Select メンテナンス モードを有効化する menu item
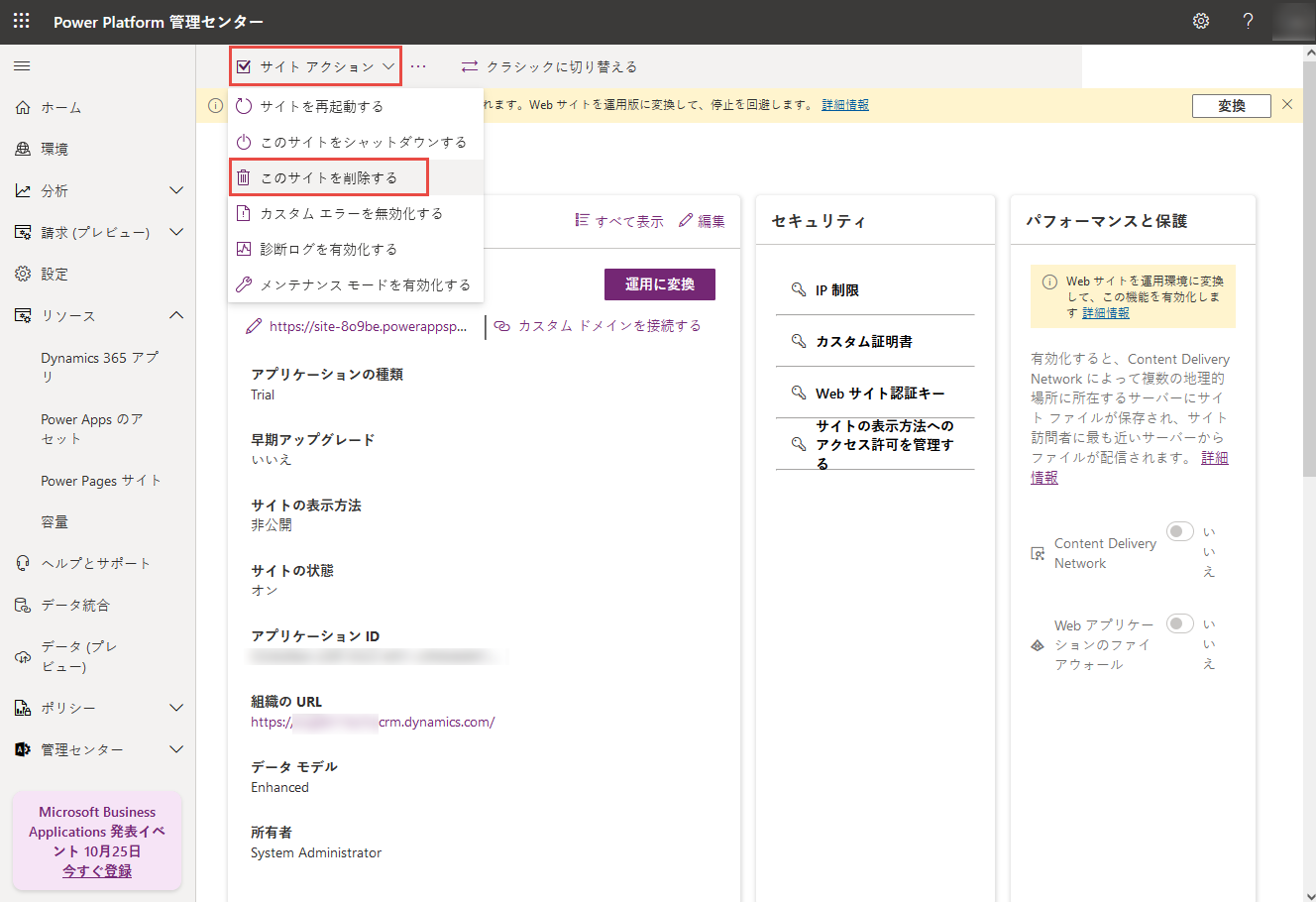The width and height of the screenshot is (1316, 902). [x=356, y=284]
